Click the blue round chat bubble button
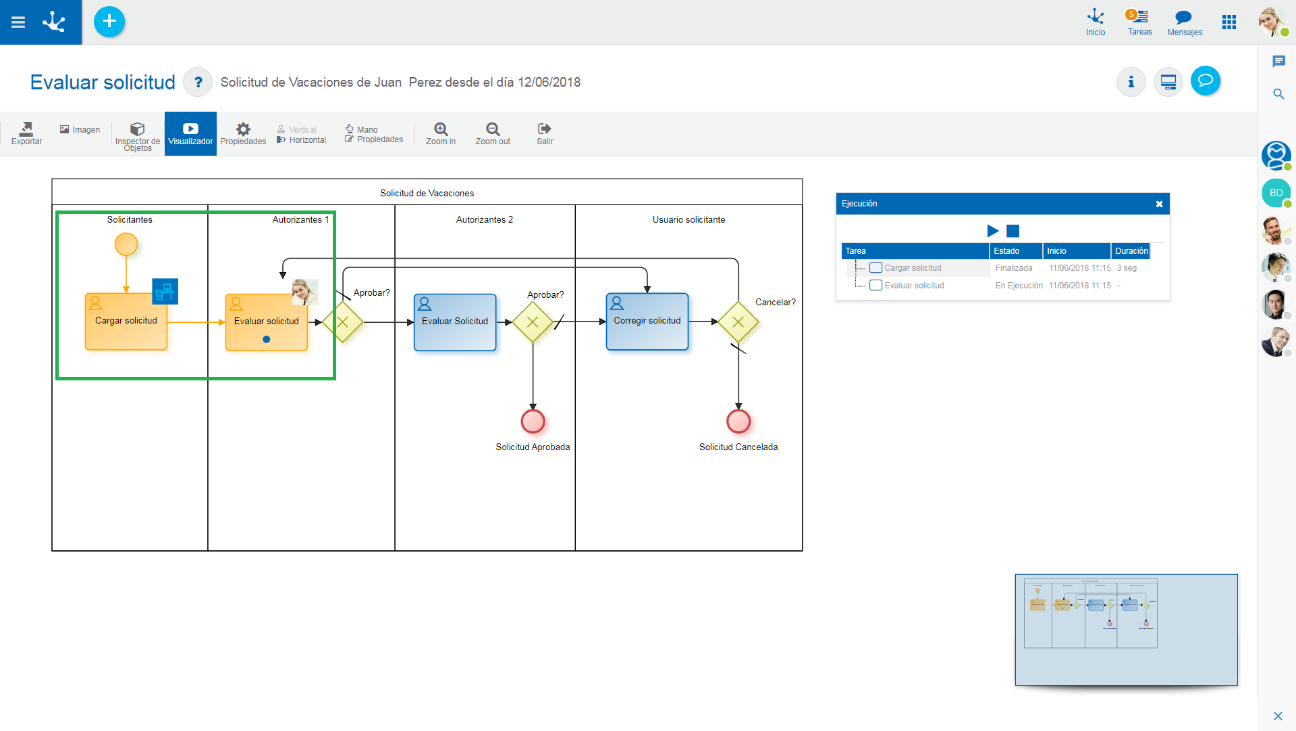Image resolution: width=1296 pixels, height=731 pixels. (x=1206, y=81)
